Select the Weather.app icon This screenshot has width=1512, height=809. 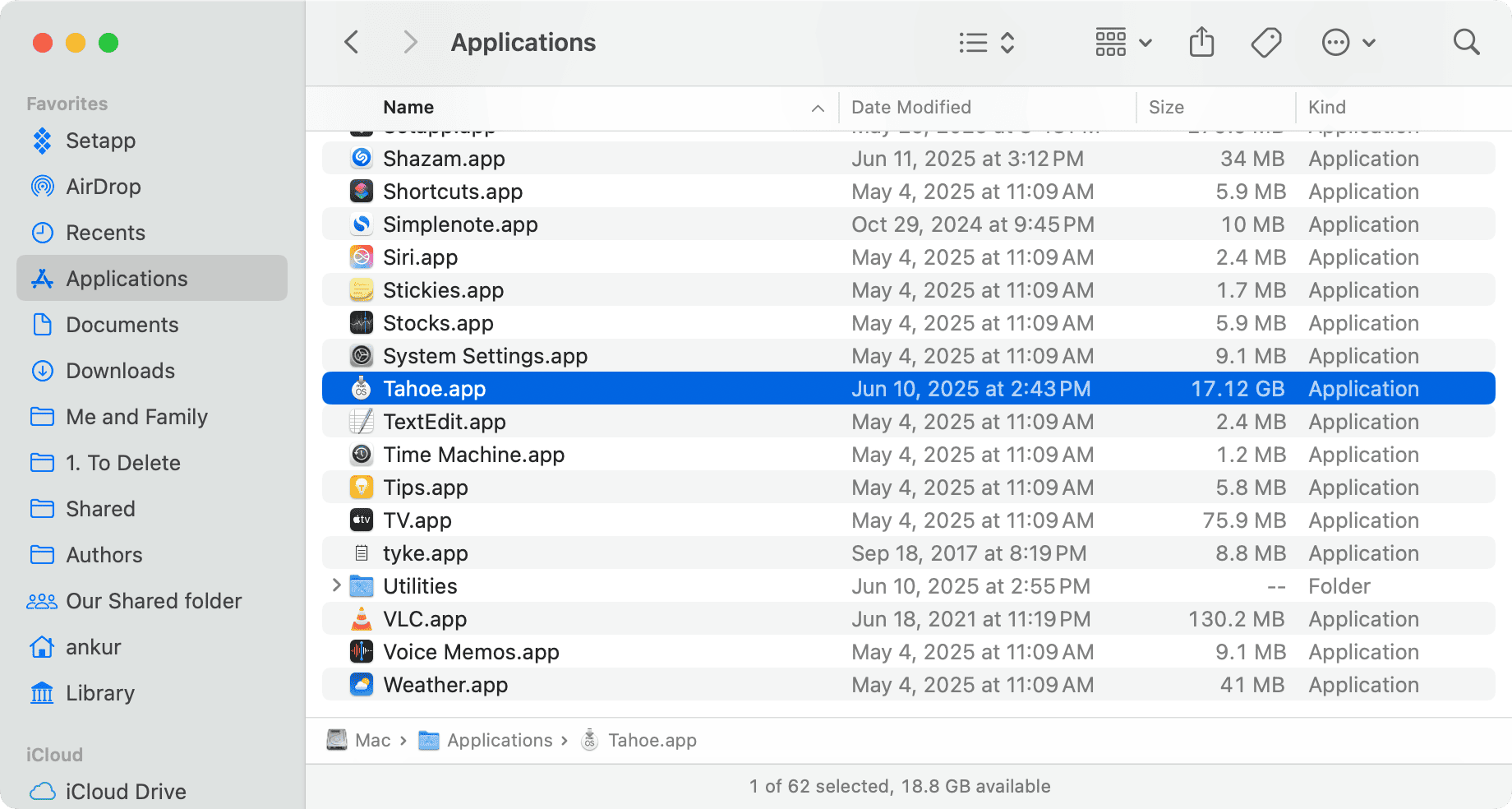point(362,684)
